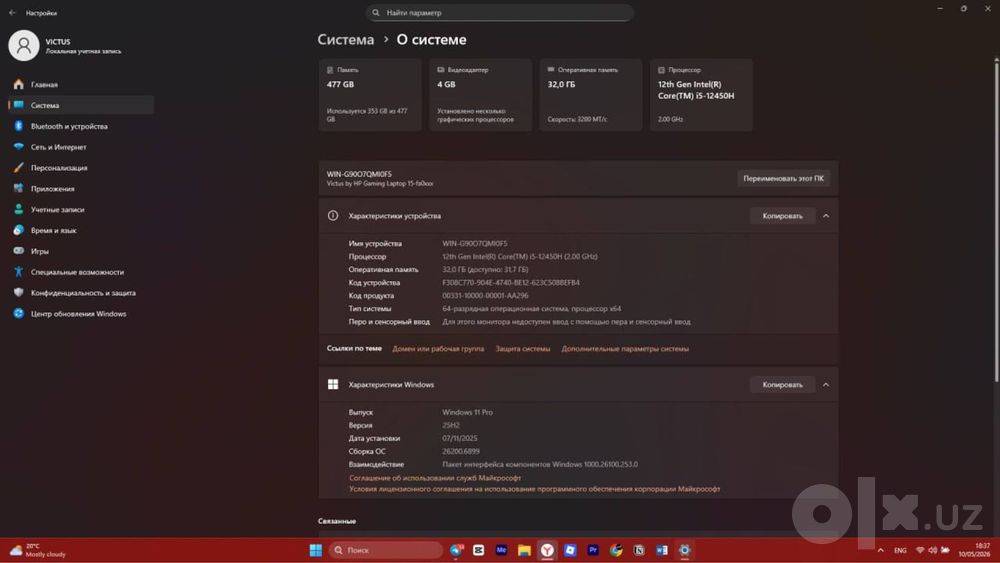This screenshot has width=1000, height=563.
Task: Click the info icon beside Характеристики устройства
Action: (x=333, y=216)
